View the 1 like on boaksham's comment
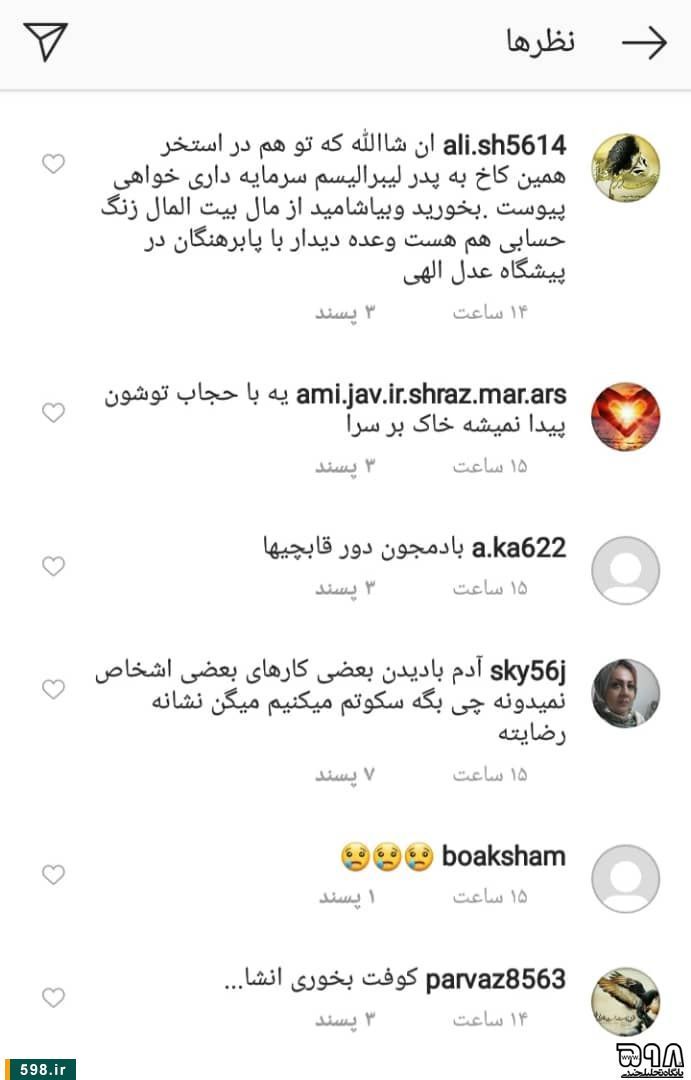The width and height of the screenshot is (691, 1080). coord(347,897)
